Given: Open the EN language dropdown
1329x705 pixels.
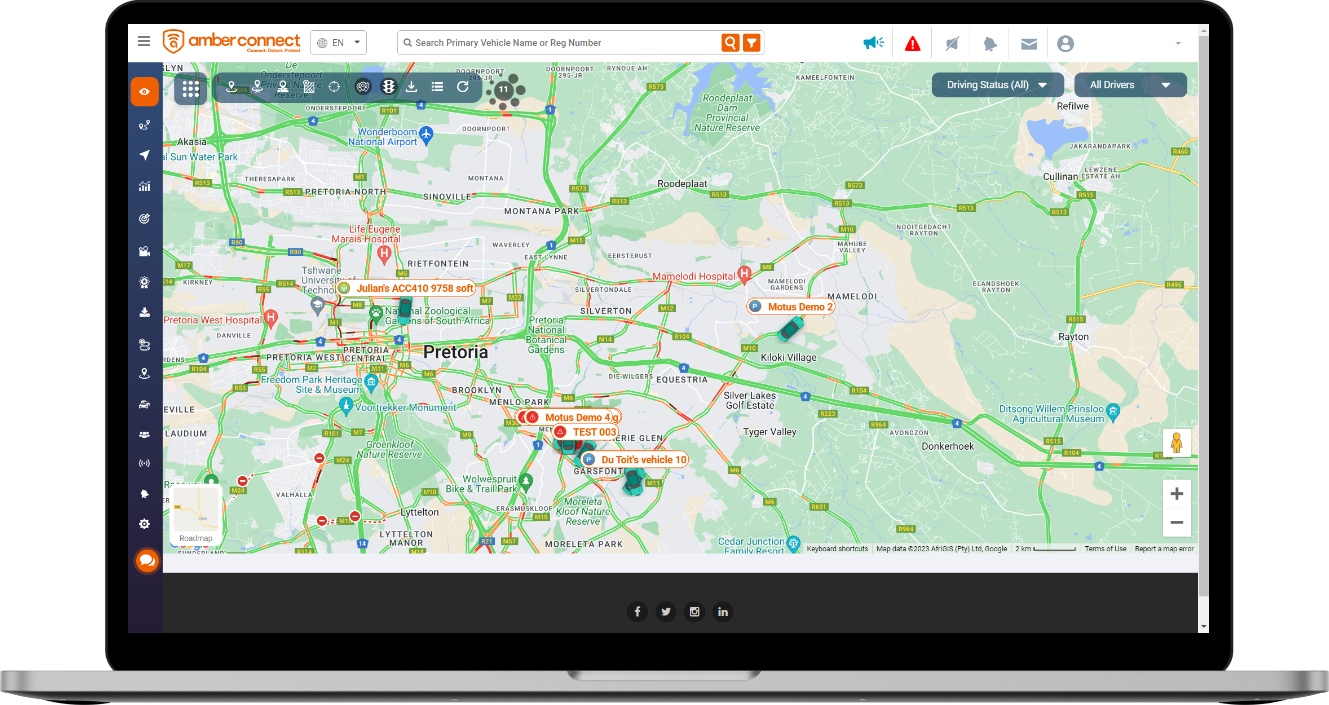Looking at the screenshot, I should pyautogui.click(x=339, y=43).
